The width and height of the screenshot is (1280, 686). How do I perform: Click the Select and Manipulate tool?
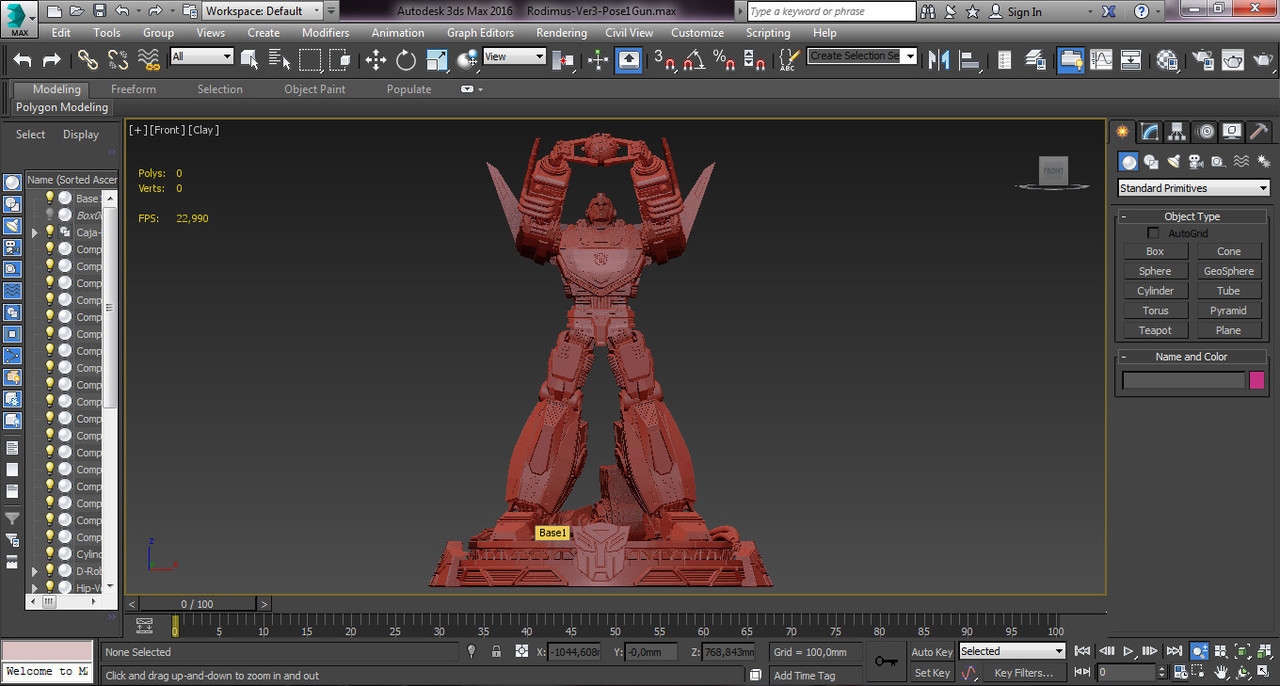(x=598, y=60)
